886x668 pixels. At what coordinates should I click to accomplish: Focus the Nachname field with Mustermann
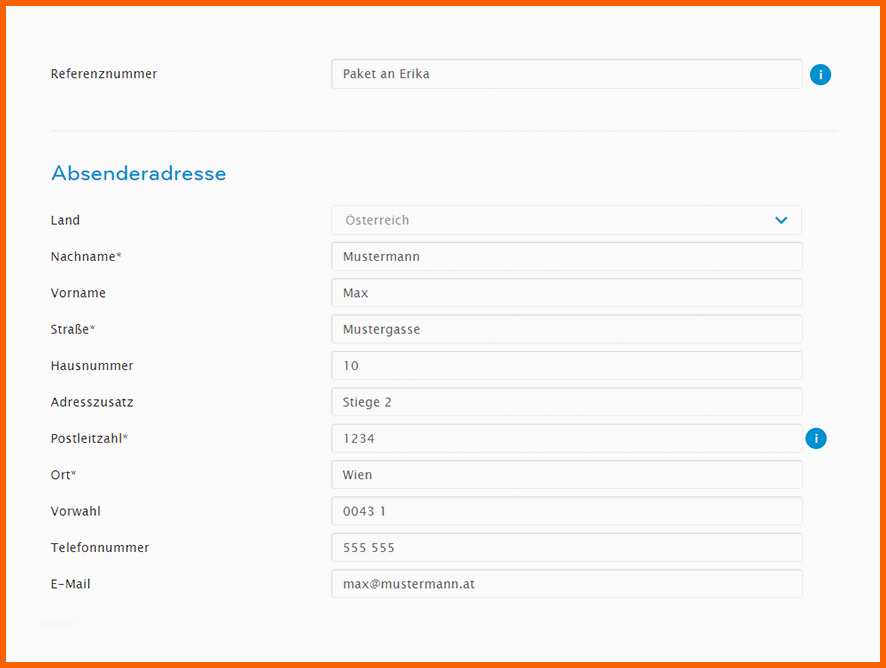point(566,256)
